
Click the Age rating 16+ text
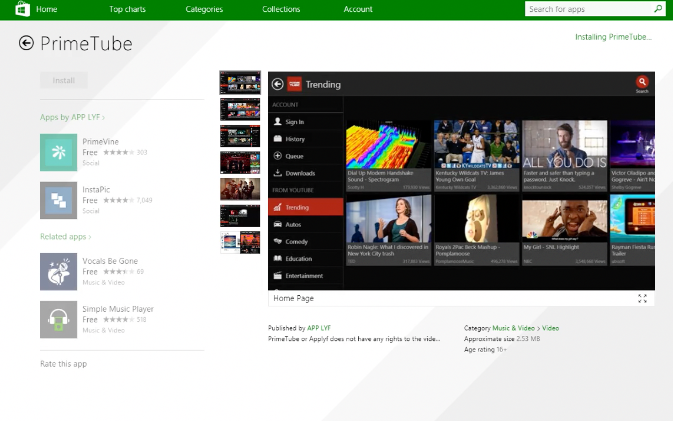pyautogui.click(x=485, y=350)
